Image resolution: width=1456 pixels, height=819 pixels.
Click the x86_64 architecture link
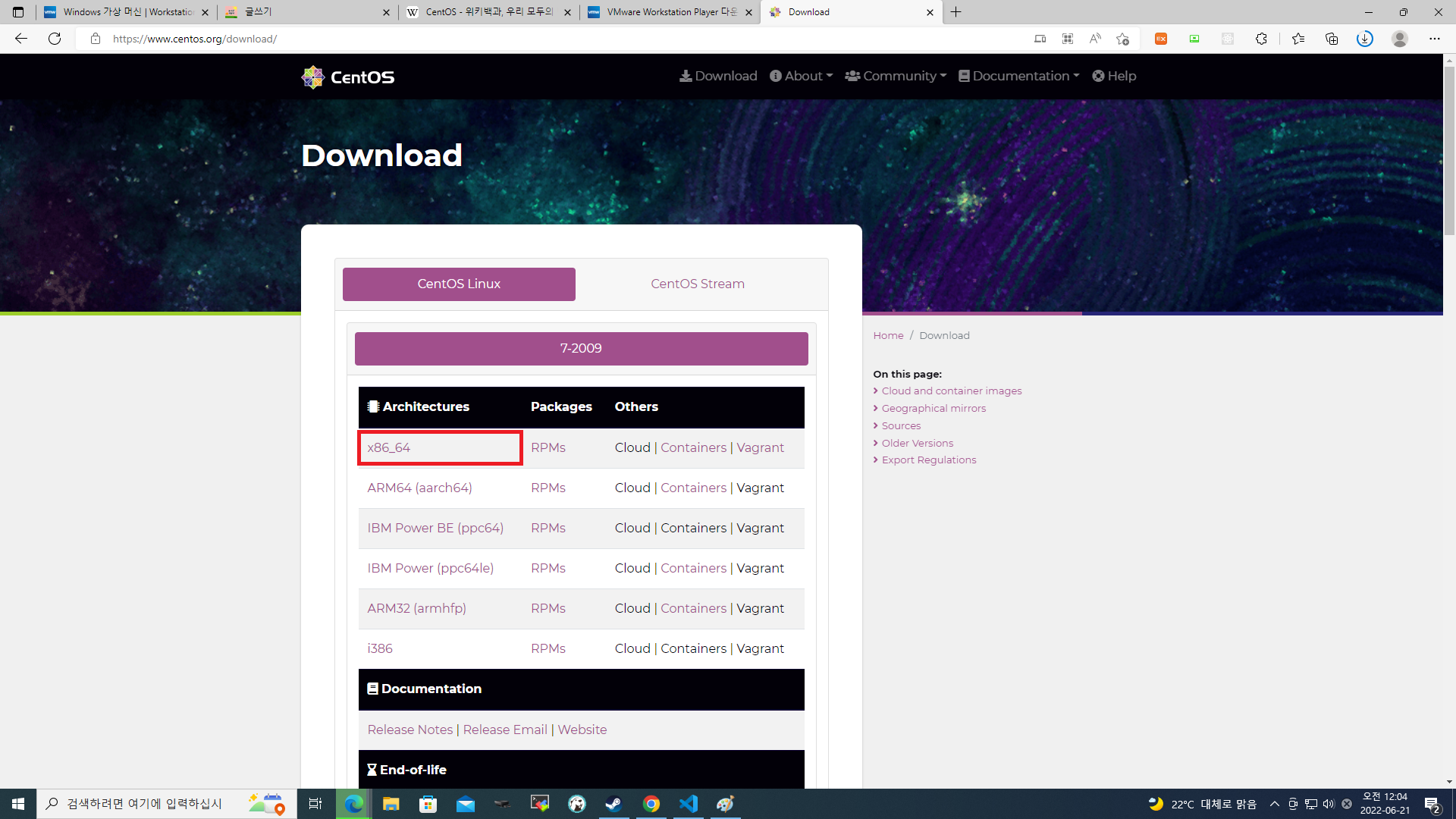389,447
